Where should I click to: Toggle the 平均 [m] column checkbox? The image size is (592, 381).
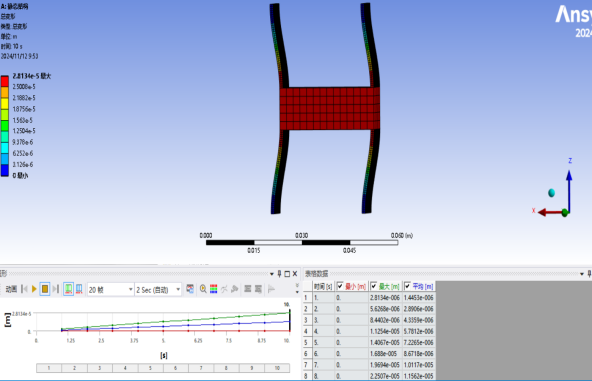[x=407, y=286]
